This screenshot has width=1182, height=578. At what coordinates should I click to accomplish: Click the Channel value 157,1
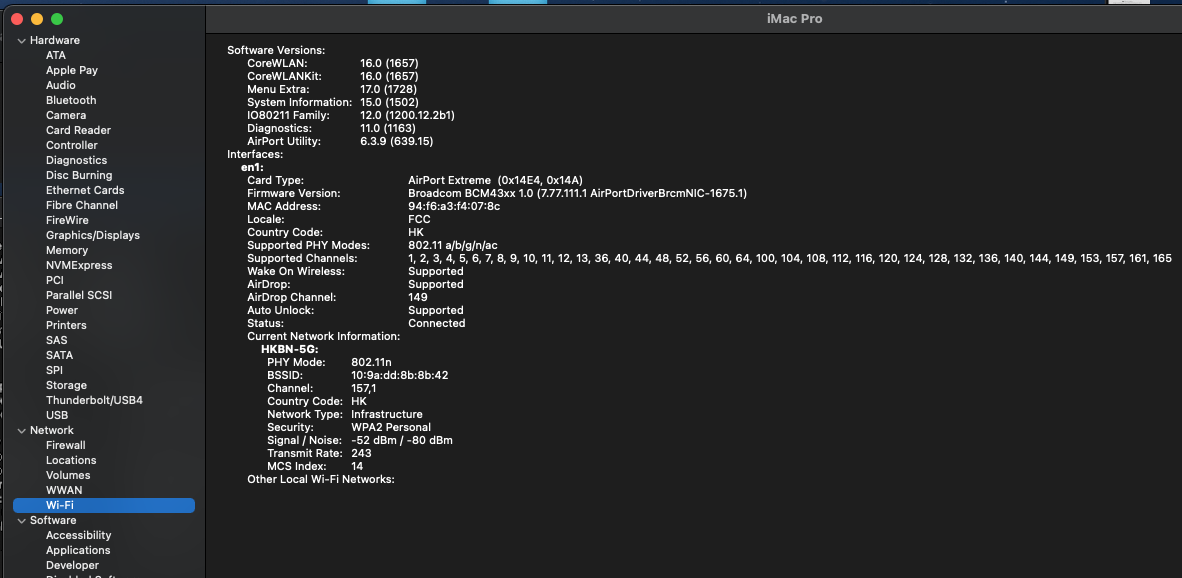[363, 389]
